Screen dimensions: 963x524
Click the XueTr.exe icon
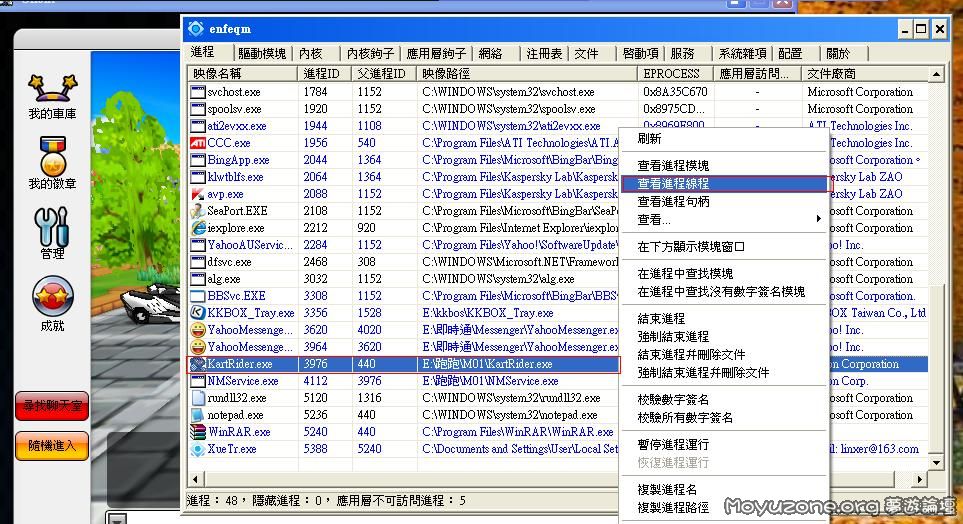pyautogui.click(x=198, y=449)
